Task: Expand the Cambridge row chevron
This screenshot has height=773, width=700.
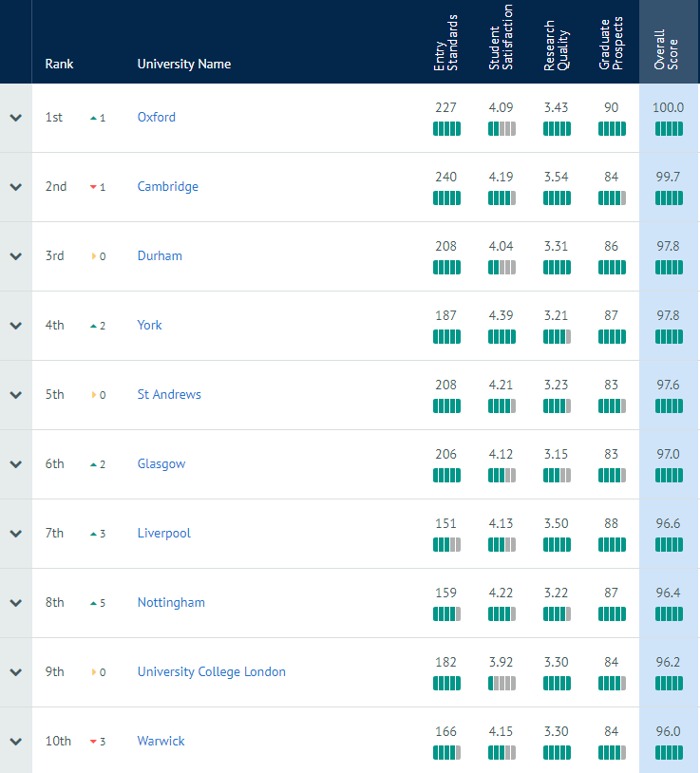Action: click(16, 187)
